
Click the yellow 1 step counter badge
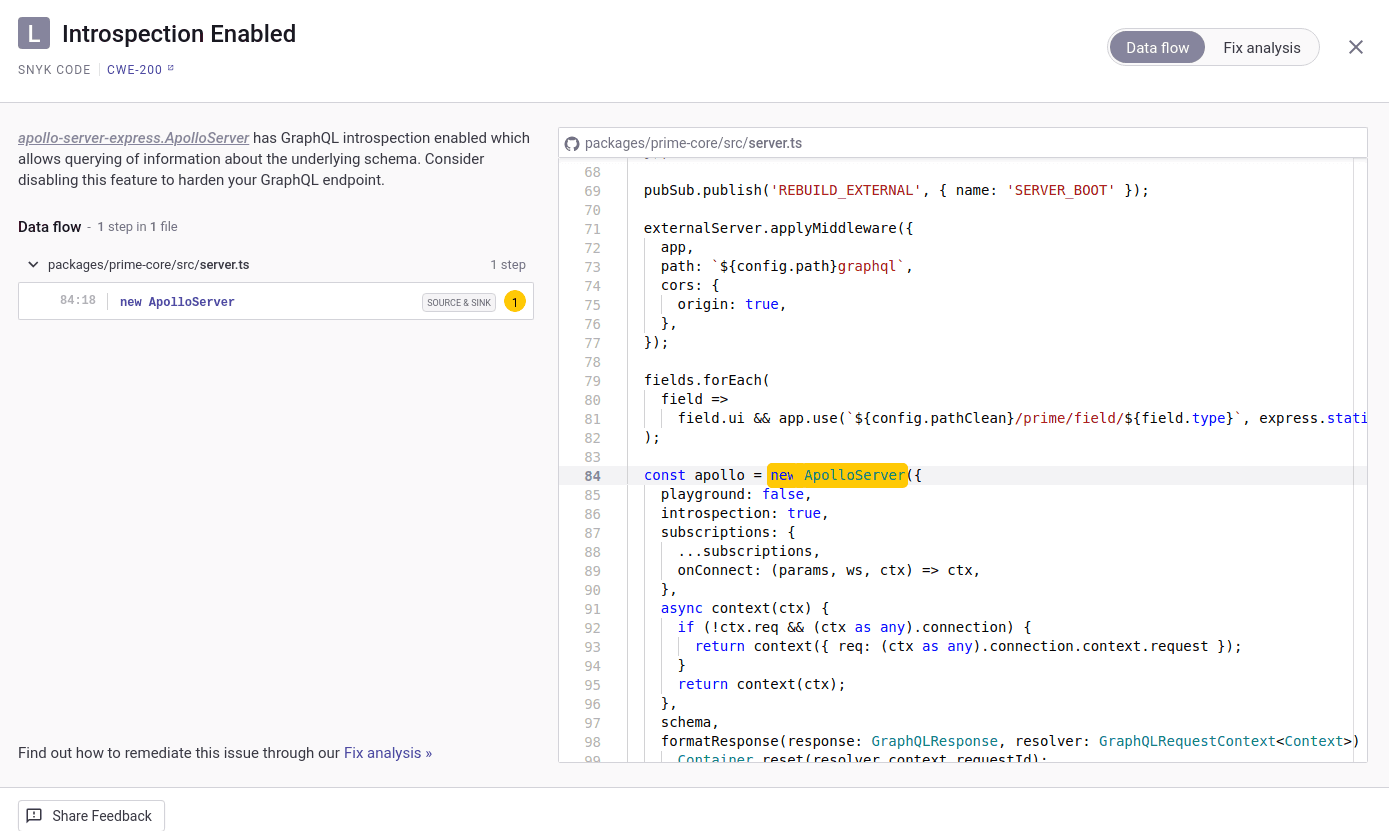coord(515,300)
